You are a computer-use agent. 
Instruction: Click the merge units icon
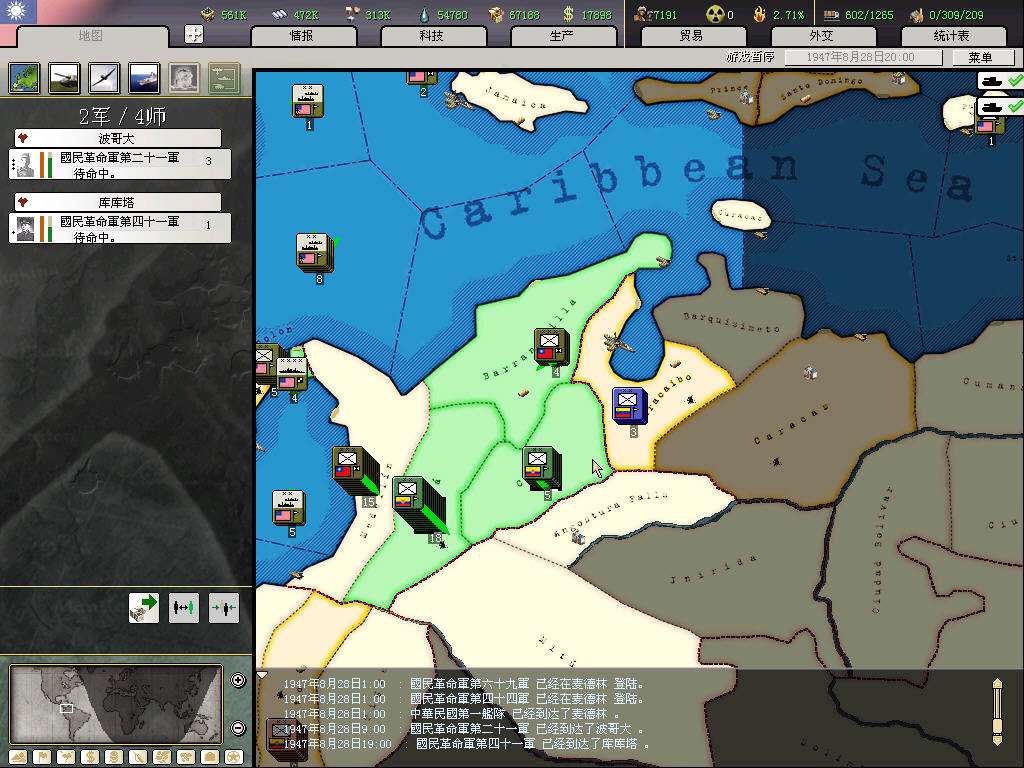224,607
